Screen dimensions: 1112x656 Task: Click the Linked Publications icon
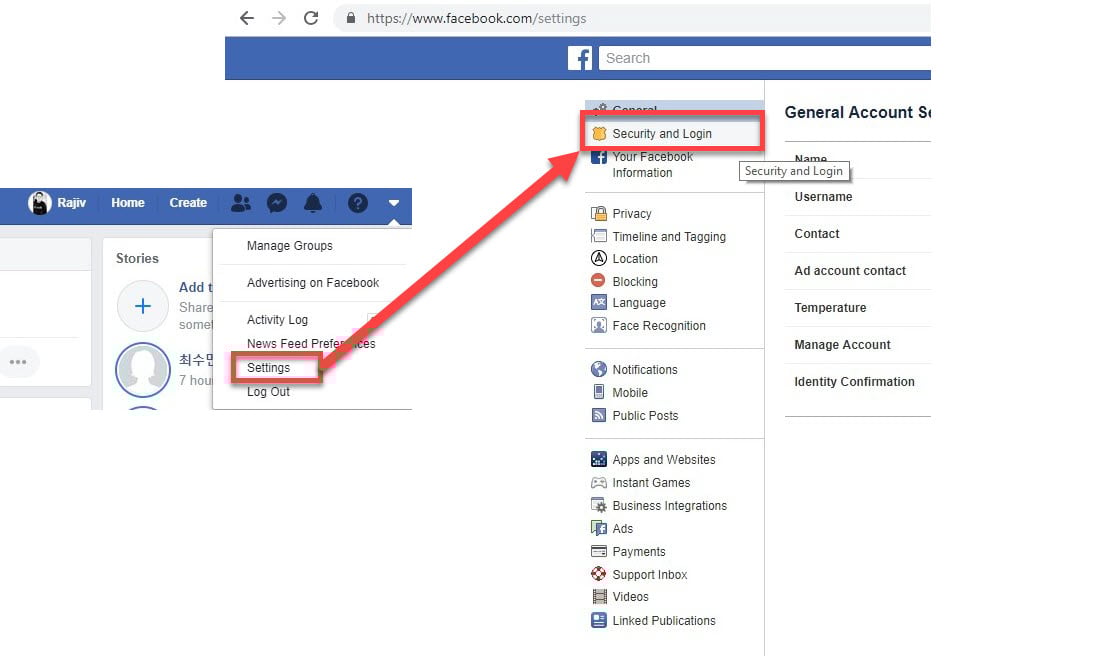pos(599,620)
